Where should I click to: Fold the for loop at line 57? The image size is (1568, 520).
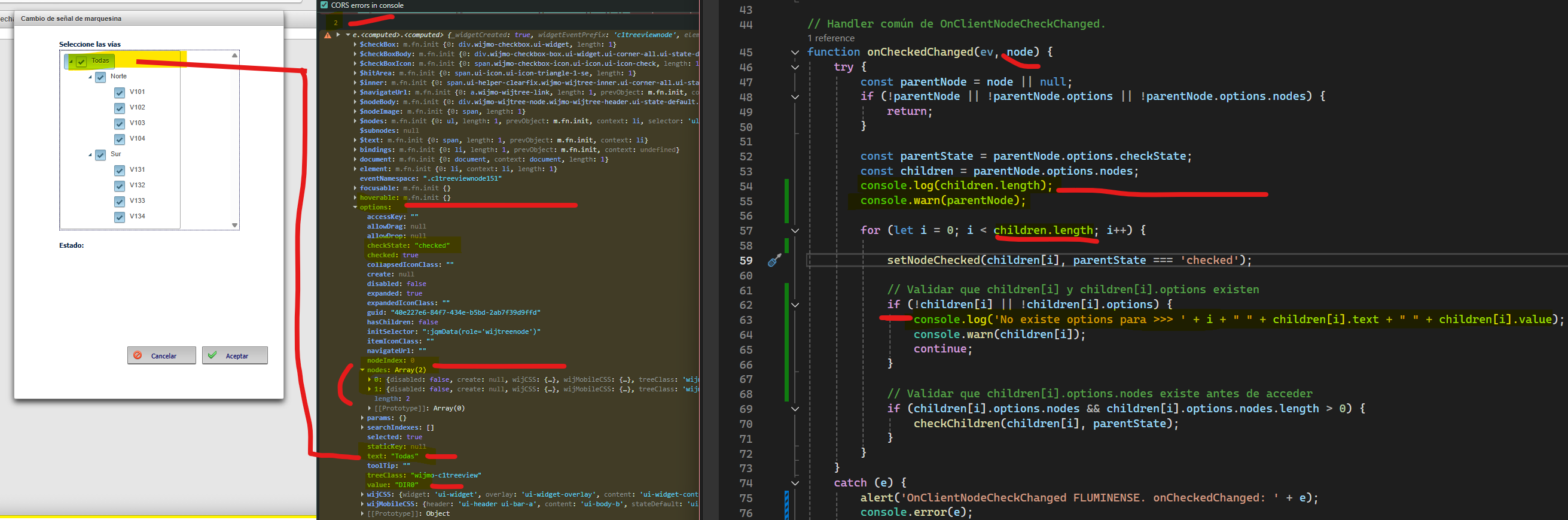795,231
